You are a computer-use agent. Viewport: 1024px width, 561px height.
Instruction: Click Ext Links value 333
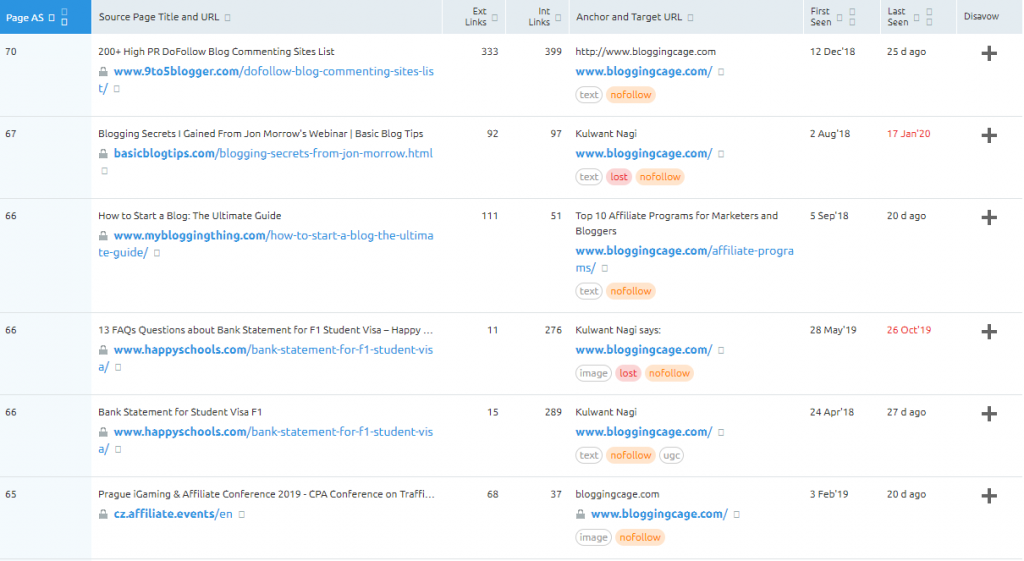[x=490, y=52]
